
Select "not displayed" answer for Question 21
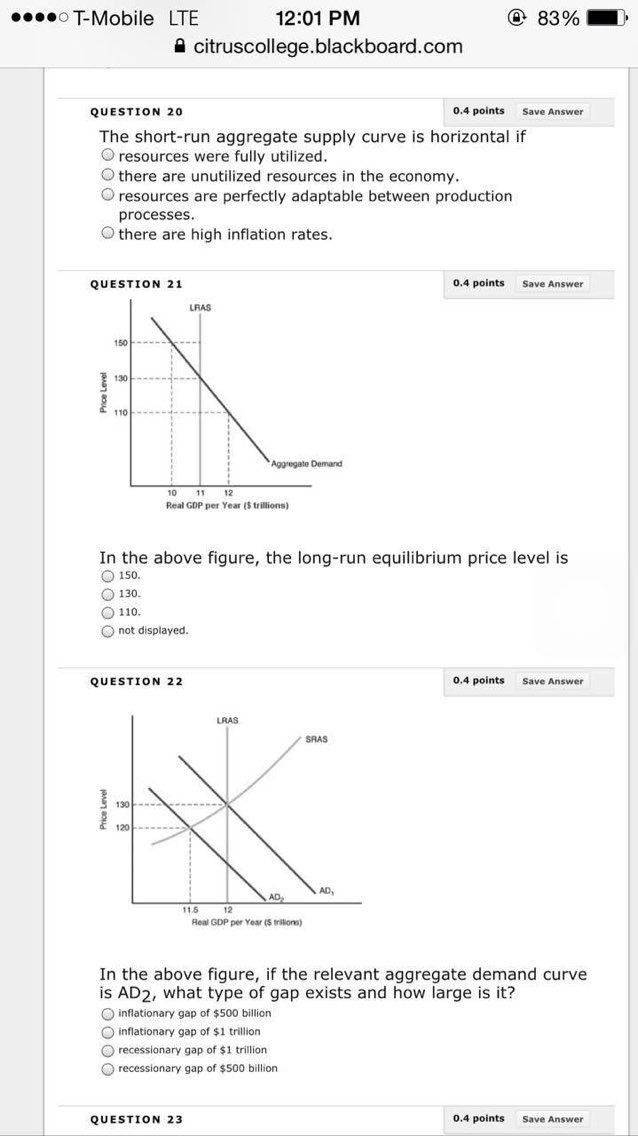(107, 631)
